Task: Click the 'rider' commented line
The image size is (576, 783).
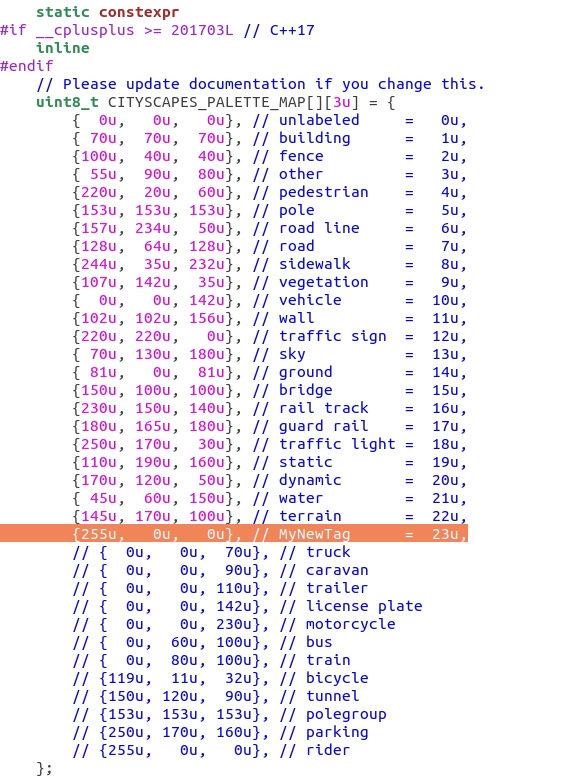Action: (x=211, y=750)
